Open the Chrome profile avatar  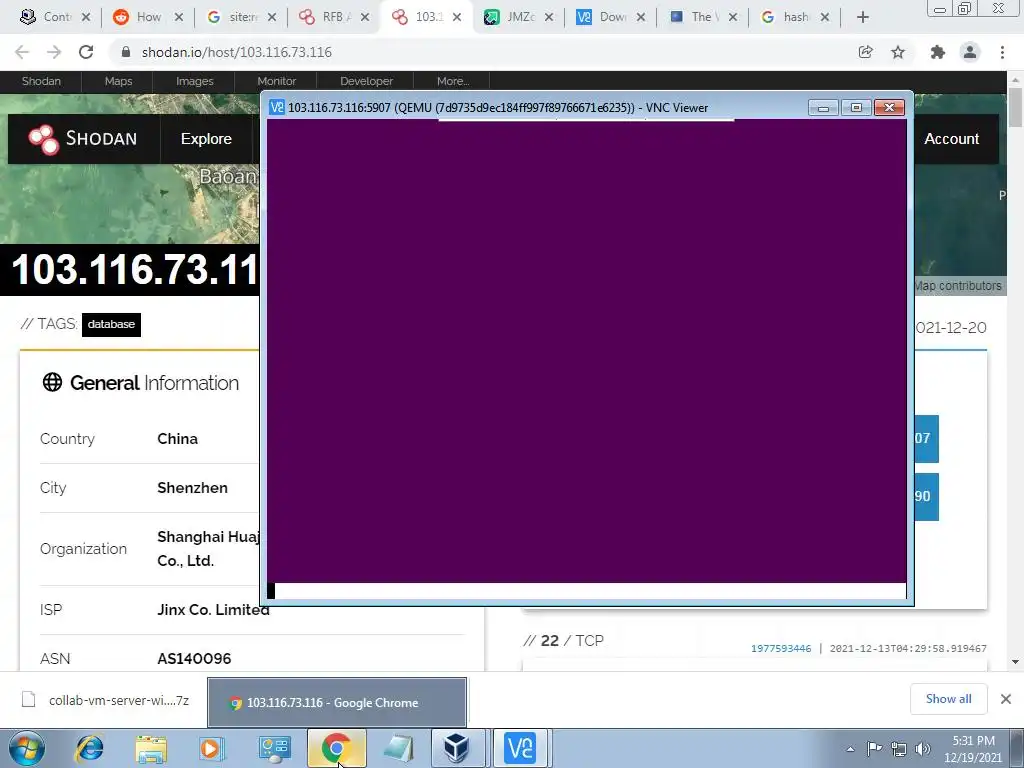970,52
